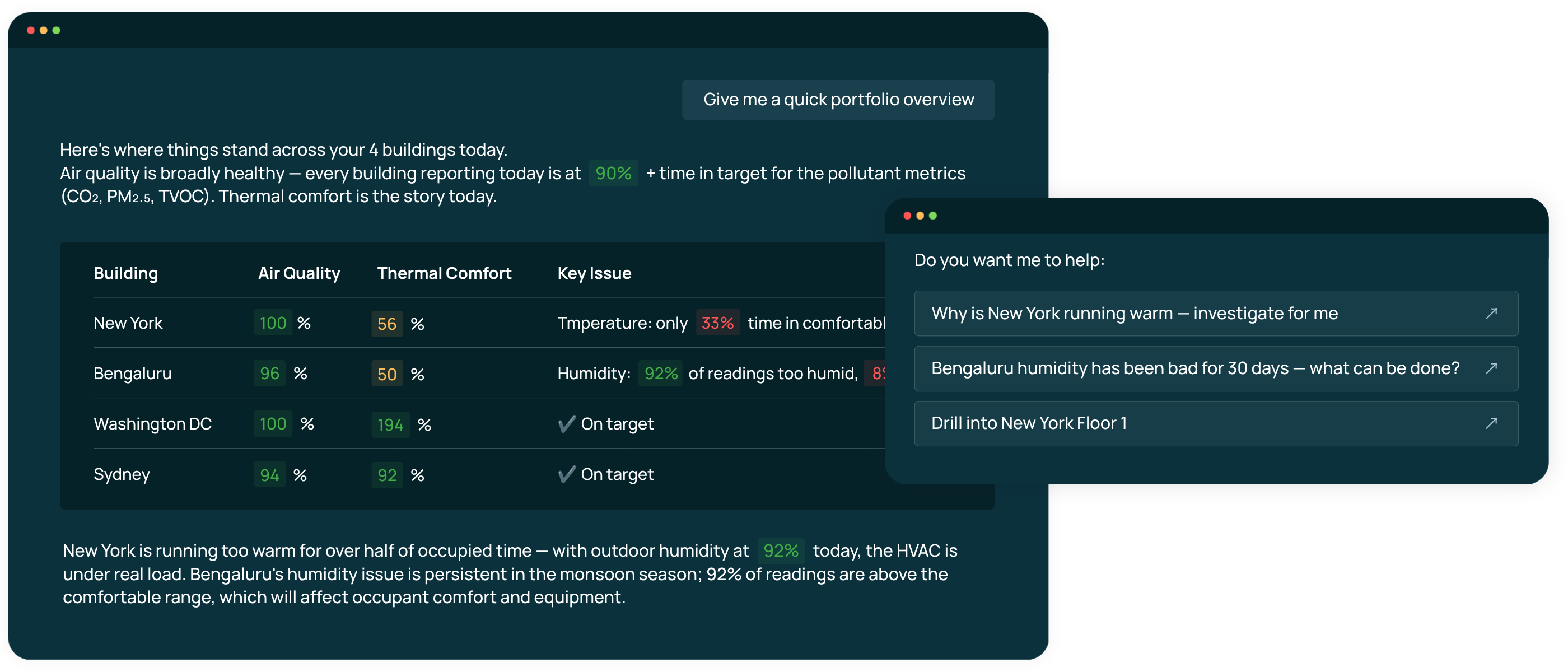
Task: Click 'On target' text in Sydney row
Action: click(x=617, y=474)
